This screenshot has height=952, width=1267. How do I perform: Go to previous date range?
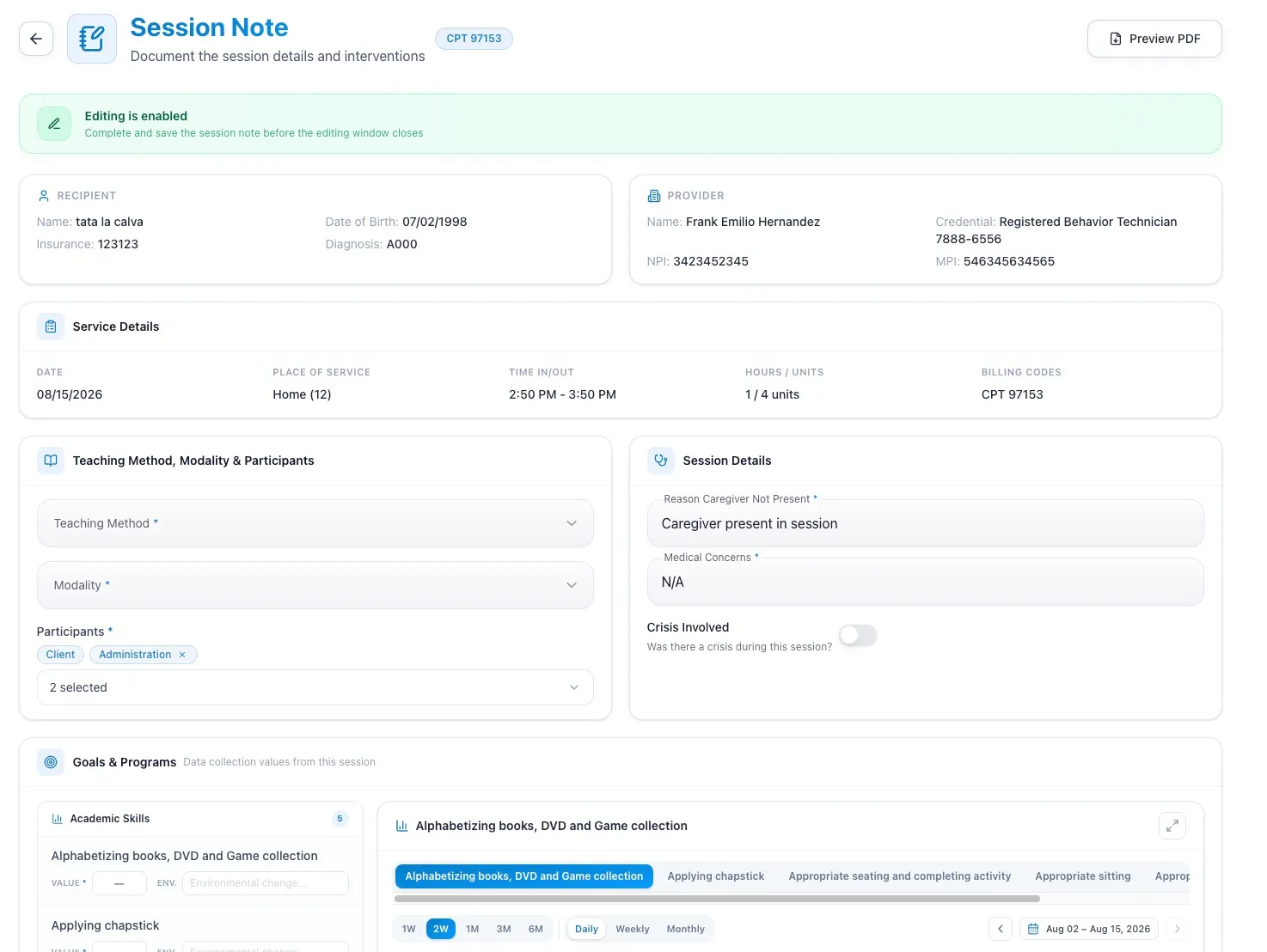(1001, 929)
